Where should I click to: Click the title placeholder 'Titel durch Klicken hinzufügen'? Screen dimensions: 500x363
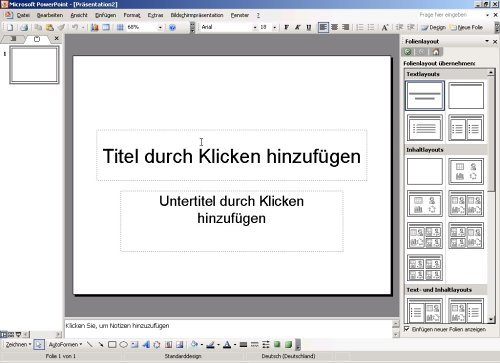[232, 155]
